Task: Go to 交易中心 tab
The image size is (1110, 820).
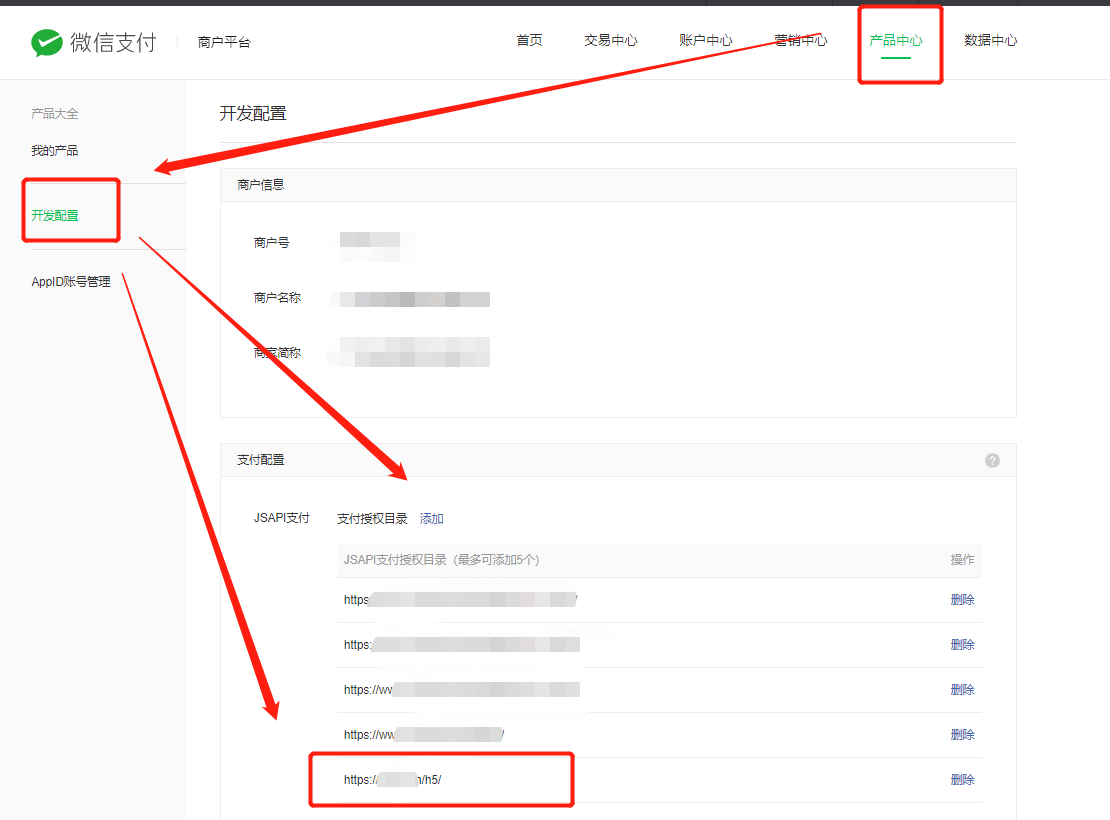Action: pyautogui.click(x=611, y=41)
